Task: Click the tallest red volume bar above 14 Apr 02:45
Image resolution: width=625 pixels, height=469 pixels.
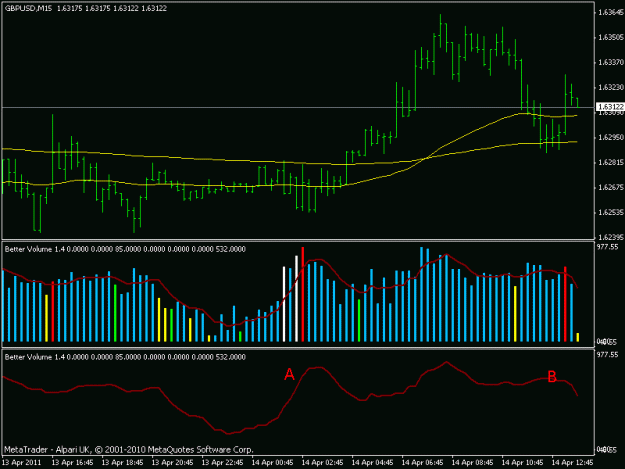Action: point(303,294)
